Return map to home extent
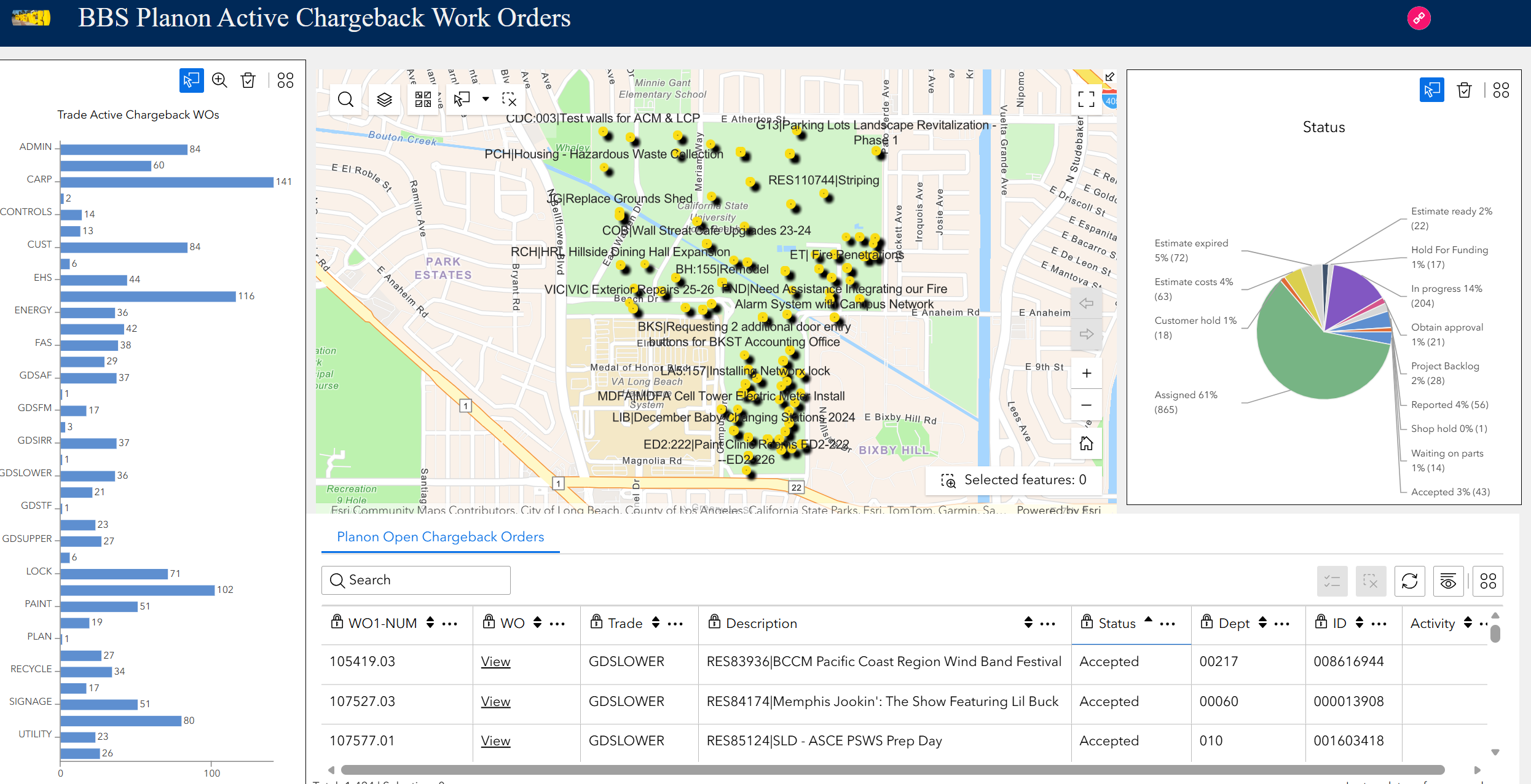The width and height of the screenshot is (1531, 784). click(x=1087, y=444)
